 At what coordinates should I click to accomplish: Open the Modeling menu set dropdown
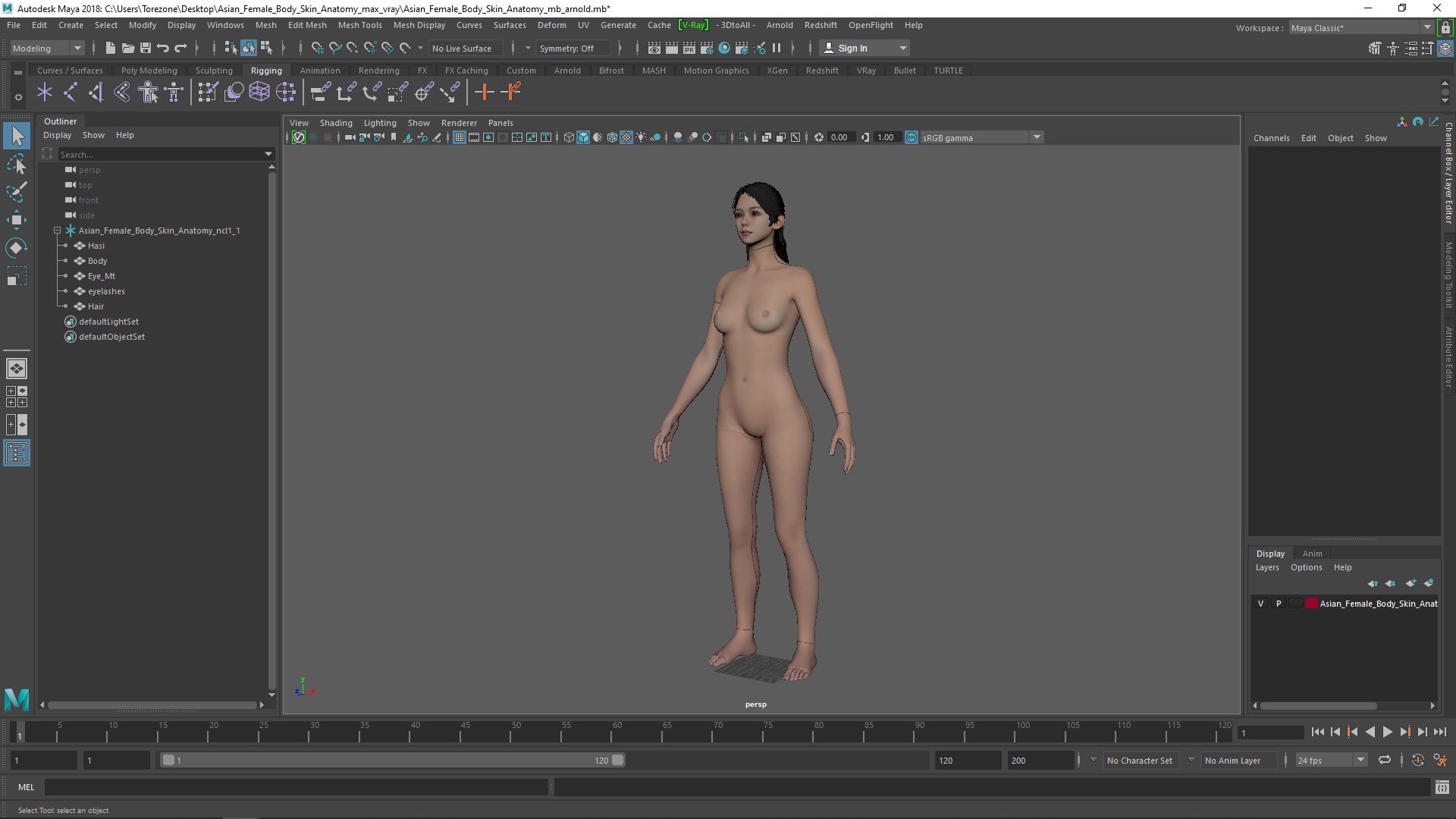47,48
